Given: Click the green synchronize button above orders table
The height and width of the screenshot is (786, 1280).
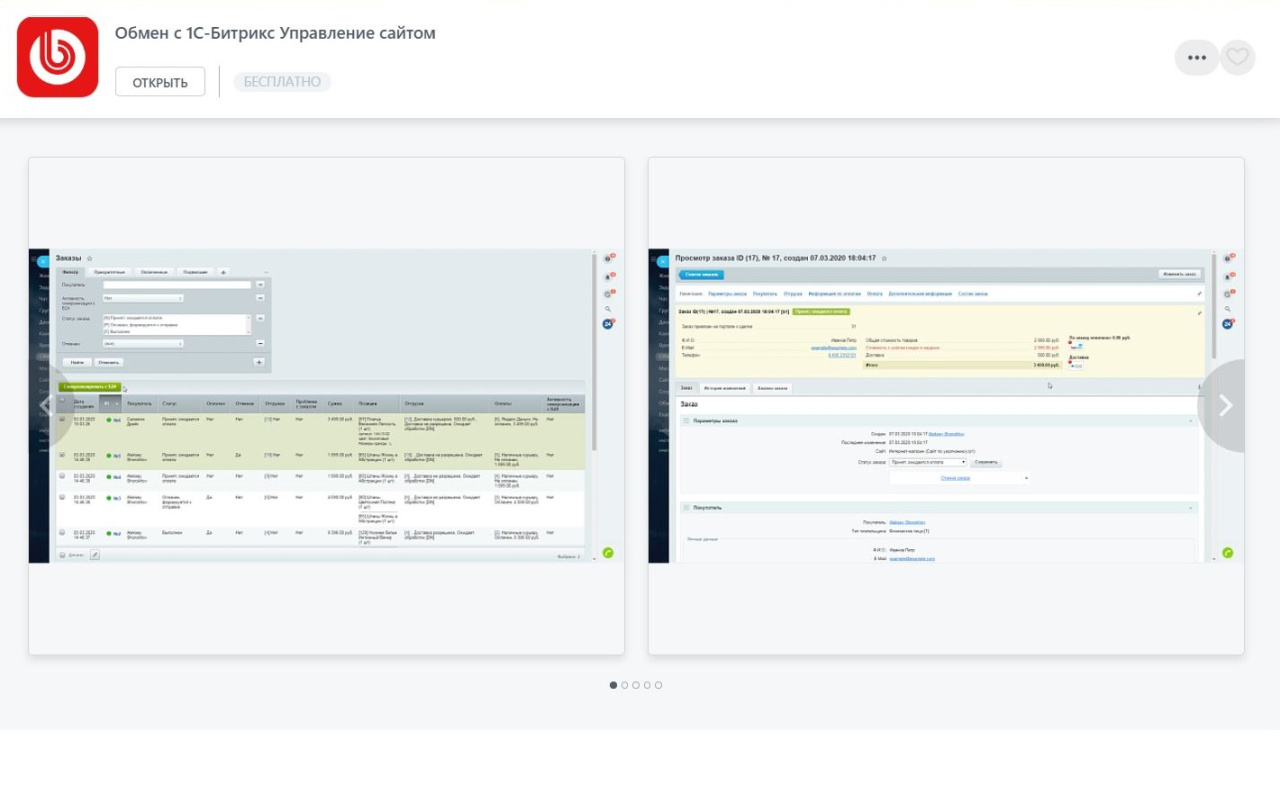Looking at the screenshot, I should pos(90,387).
